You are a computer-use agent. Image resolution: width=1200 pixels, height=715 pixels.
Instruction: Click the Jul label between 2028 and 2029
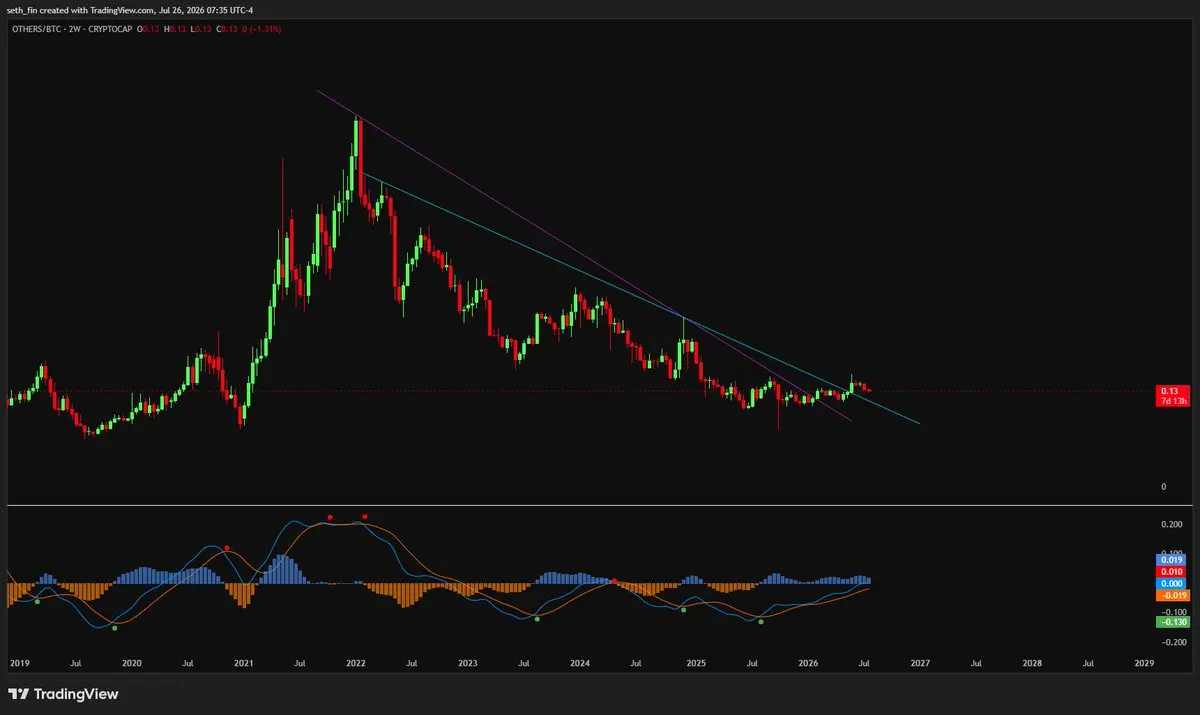click(x=1088, y=663)
